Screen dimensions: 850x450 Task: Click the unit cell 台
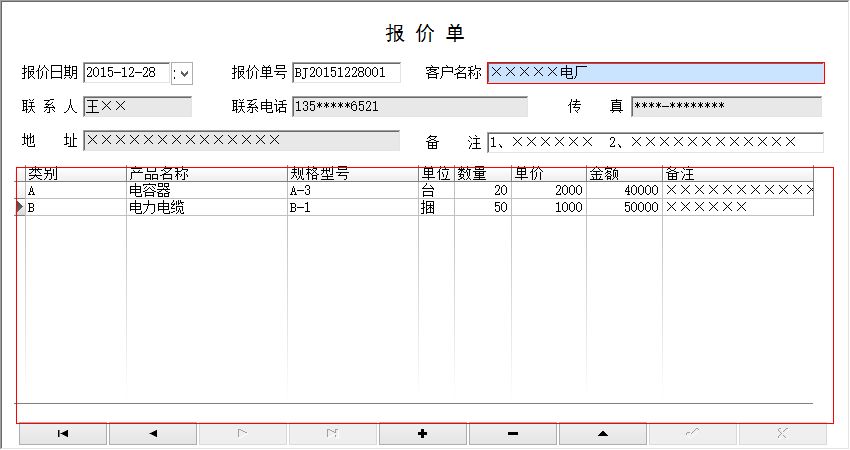[436, 190]
